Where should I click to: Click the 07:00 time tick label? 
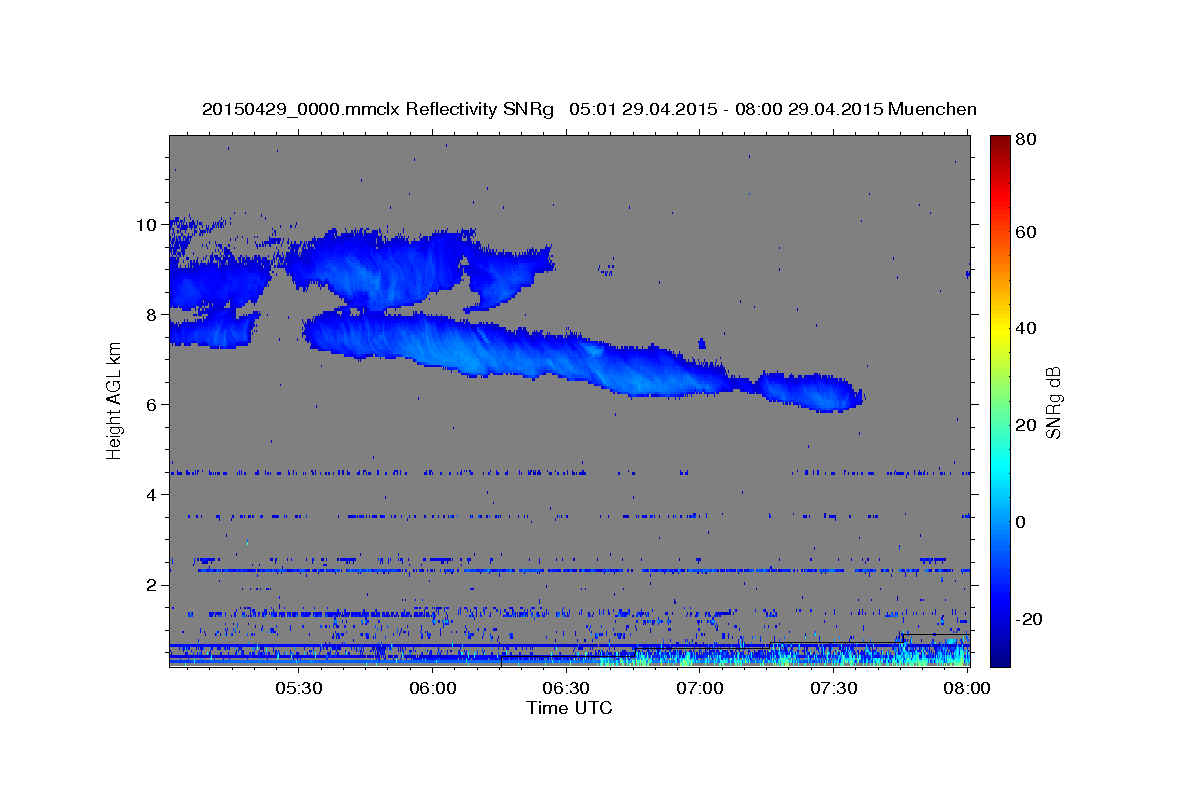[x=700, y=688]
